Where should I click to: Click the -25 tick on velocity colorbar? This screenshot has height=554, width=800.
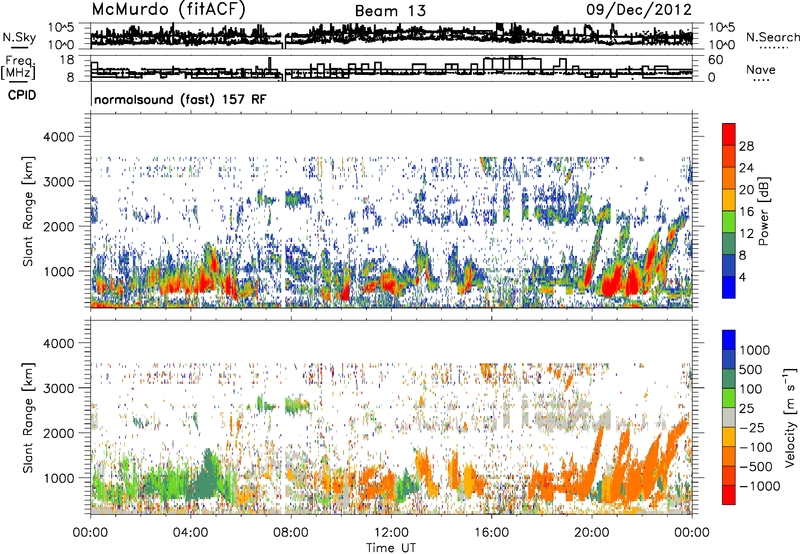752,427
